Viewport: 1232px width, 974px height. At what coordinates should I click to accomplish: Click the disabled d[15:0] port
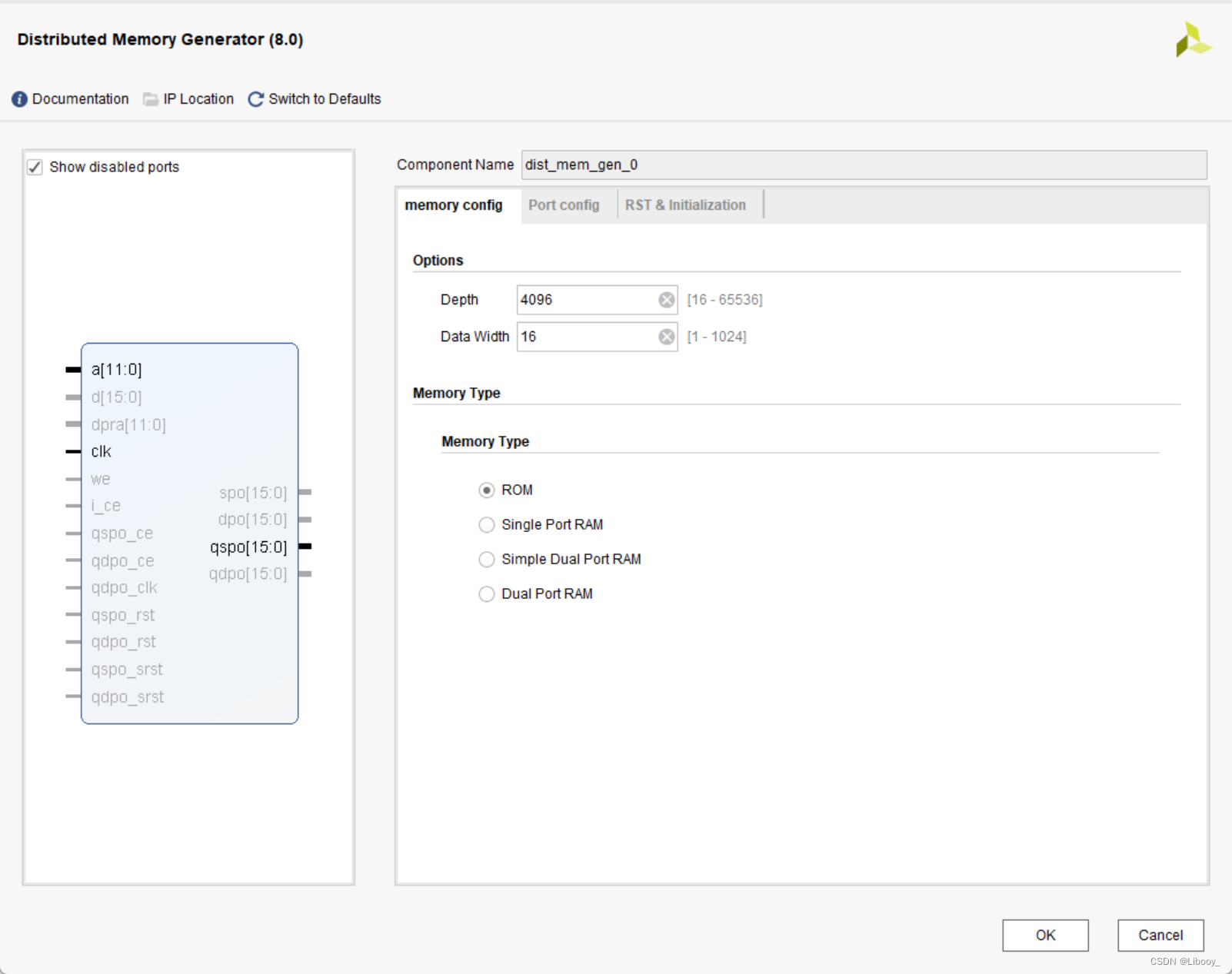tap(116, 397)
